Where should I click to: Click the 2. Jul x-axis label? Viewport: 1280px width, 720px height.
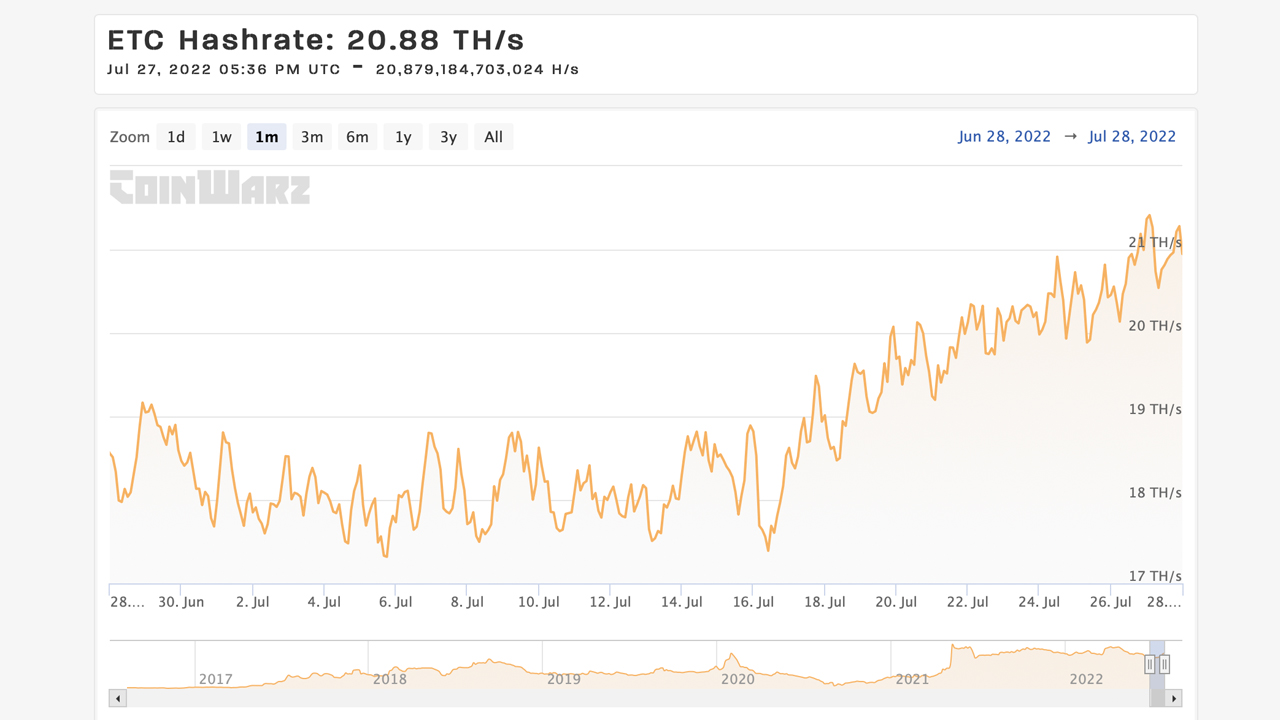252,602
